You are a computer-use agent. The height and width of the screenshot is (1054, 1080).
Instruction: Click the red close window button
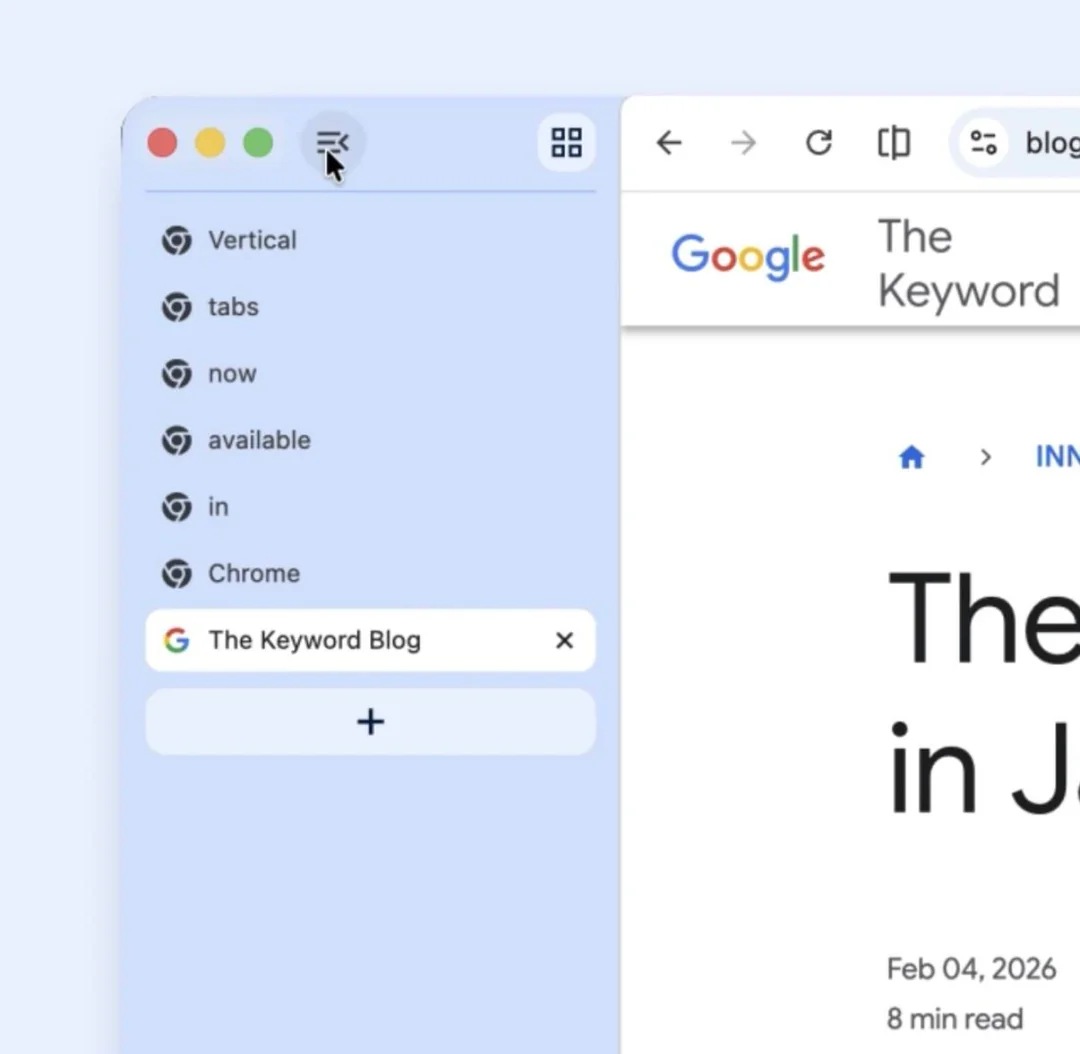[163, 143]
